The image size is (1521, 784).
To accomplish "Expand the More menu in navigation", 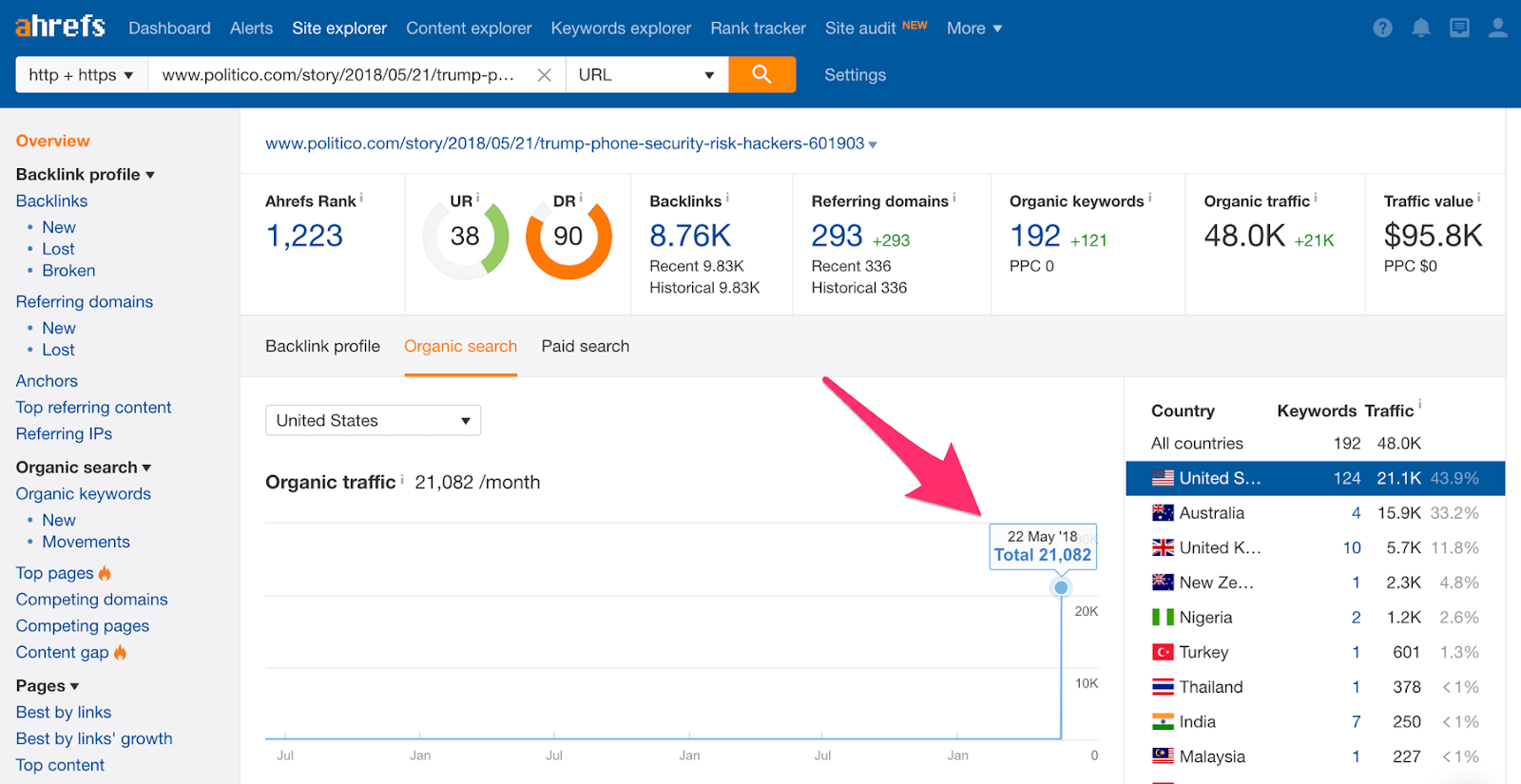I will 973,29.
